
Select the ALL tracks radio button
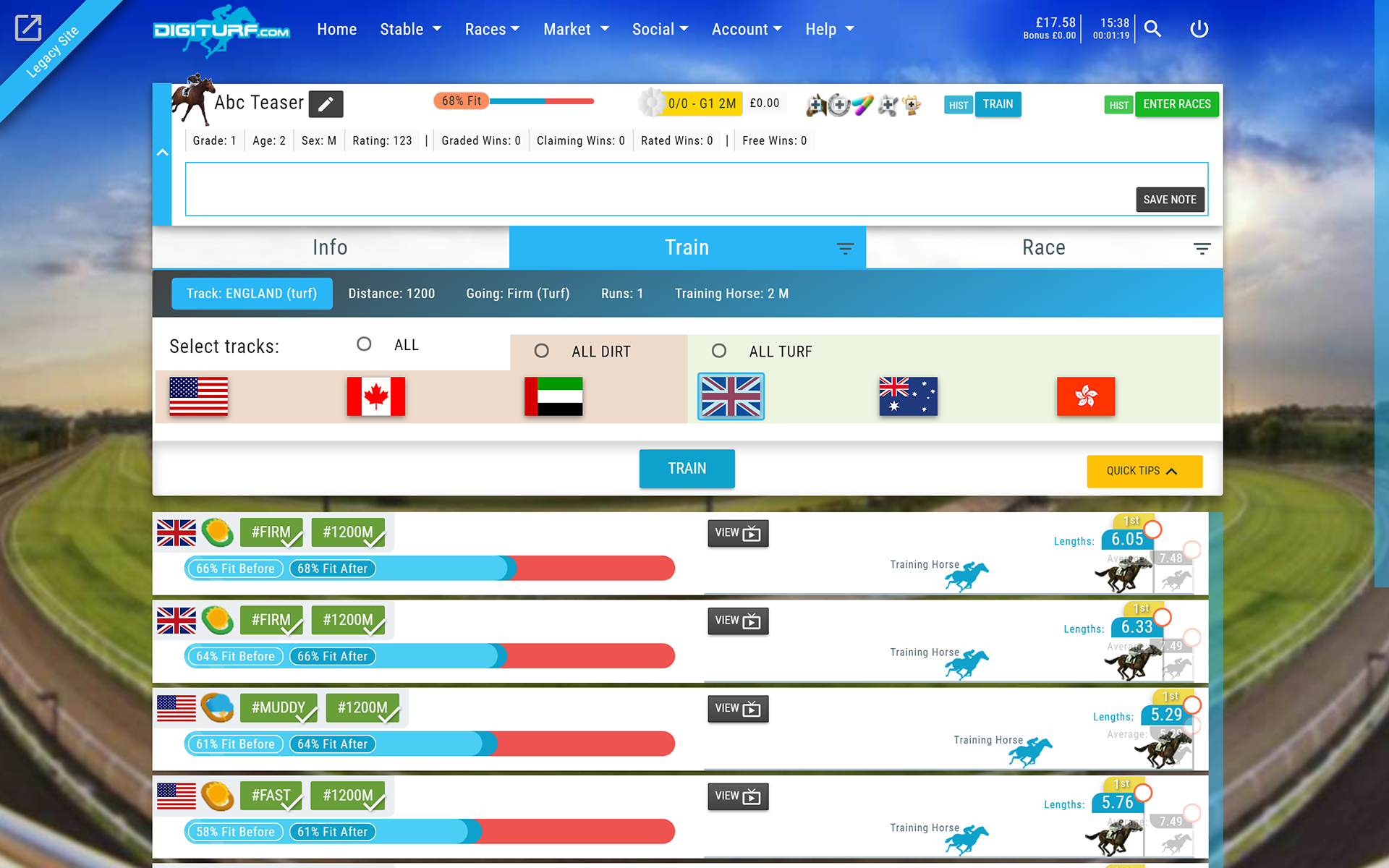click(364, 344)
